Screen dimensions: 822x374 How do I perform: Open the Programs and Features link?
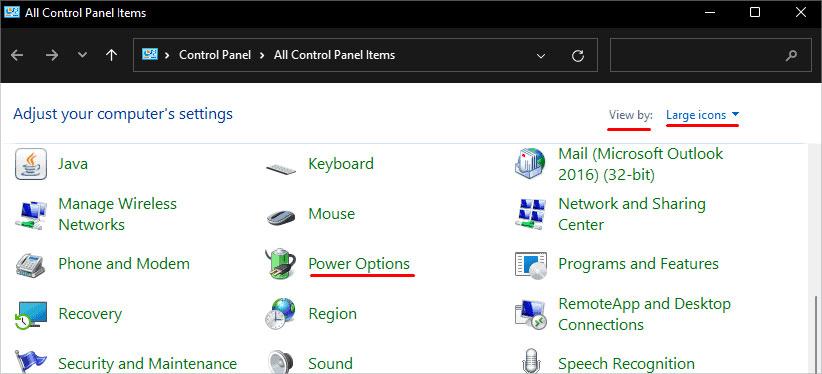pyautogui.click(x=638, y=264)
